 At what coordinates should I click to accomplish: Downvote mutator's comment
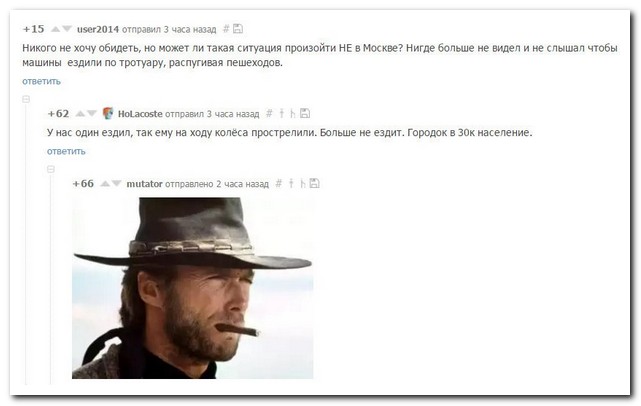(117, 183)
